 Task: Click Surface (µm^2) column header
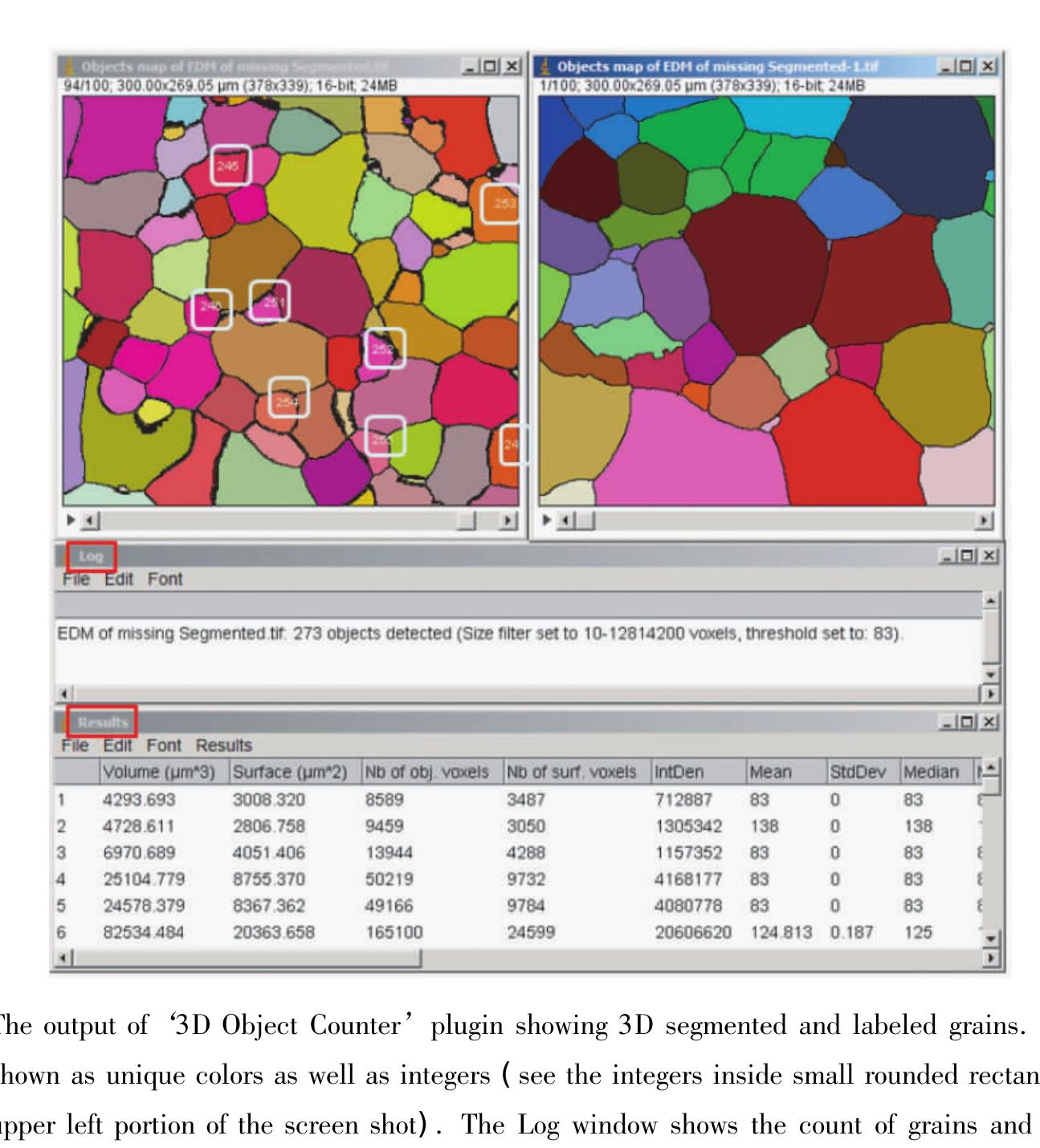[294, 772]
